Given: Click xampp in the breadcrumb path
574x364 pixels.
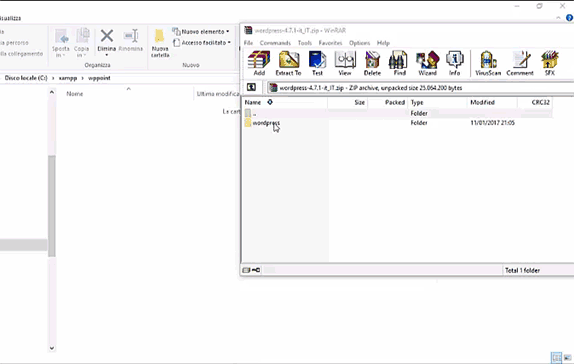Looking at the screenshot, I should [x=68, y=78].
